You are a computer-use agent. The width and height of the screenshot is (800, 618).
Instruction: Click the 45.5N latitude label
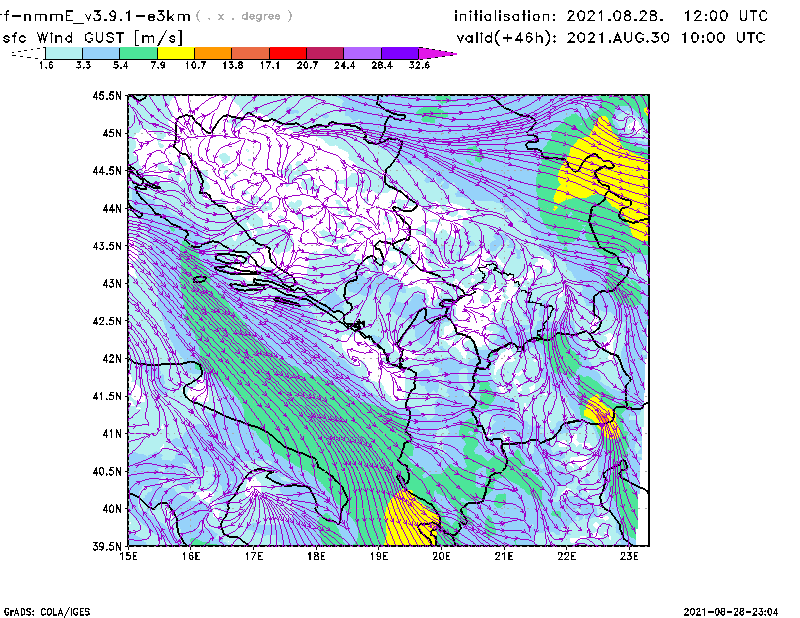tap(107, 95)
